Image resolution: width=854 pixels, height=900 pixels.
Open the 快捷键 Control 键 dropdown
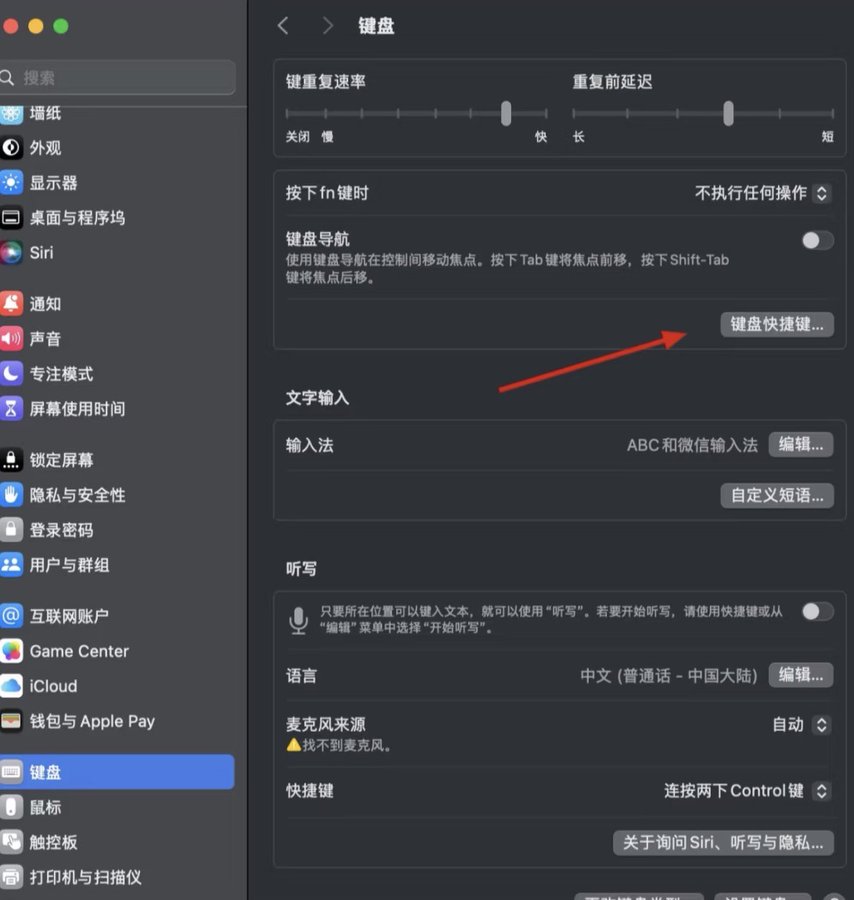point(747,791)
